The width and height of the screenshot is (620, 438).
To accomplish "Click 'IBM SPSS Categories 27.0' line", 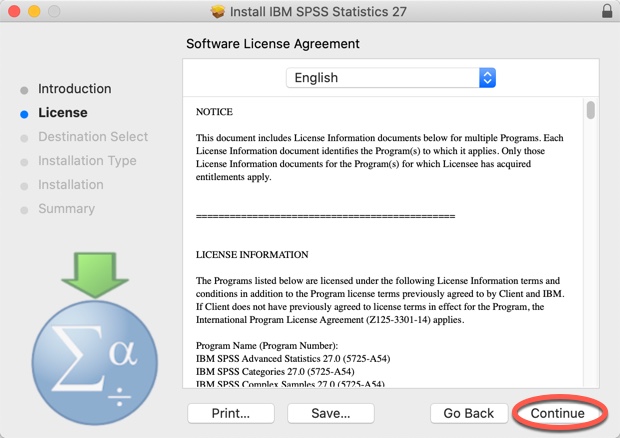I will 275,372.
